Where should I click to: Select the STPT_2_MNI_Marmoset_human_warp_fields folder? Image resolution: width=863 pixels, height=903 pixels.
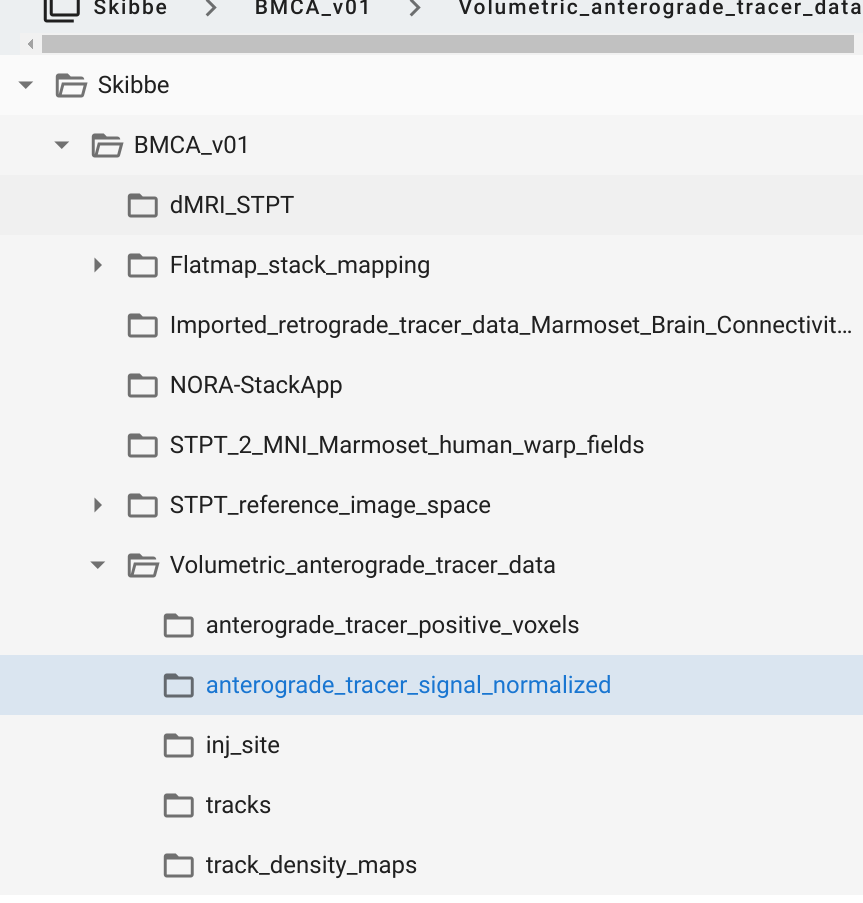(x=431, y=446)
